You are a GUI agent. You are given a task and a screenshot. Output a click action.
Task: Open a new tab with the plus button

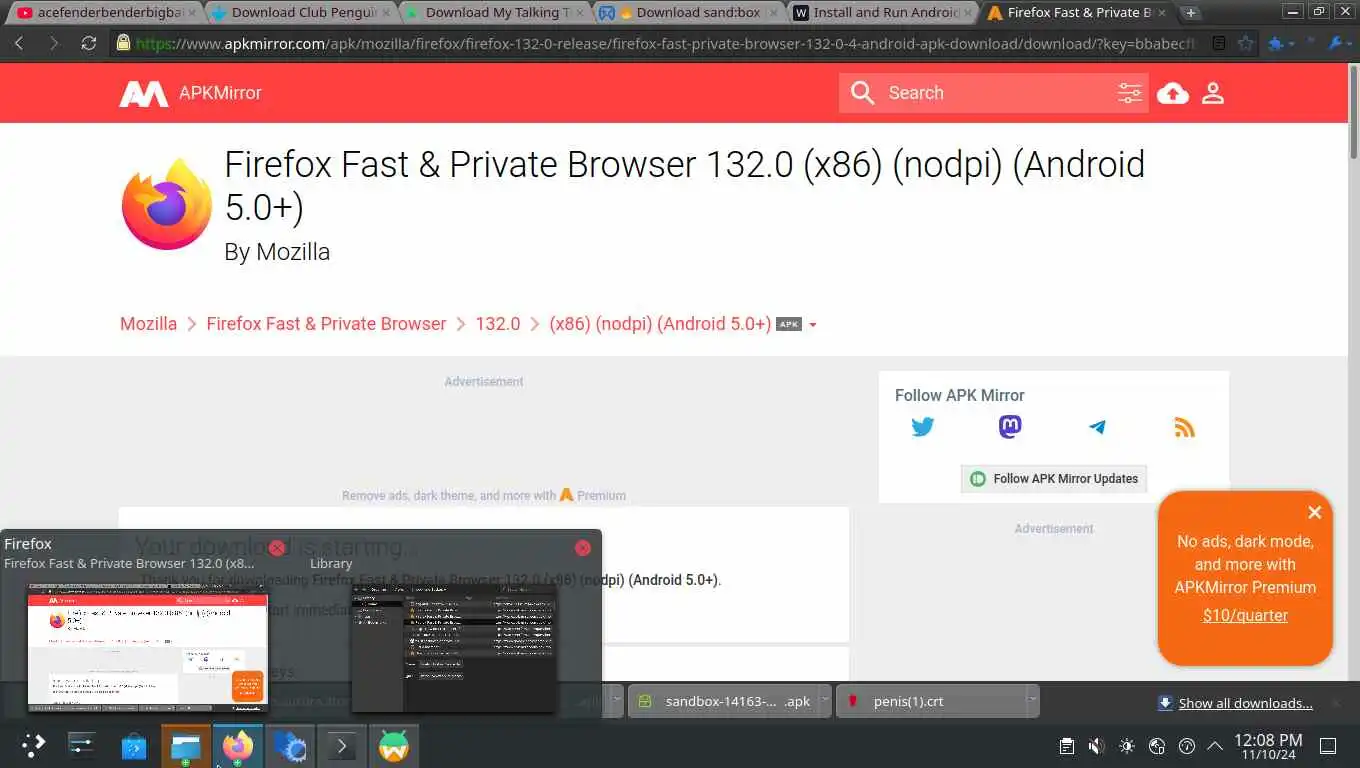[1190, 13]
